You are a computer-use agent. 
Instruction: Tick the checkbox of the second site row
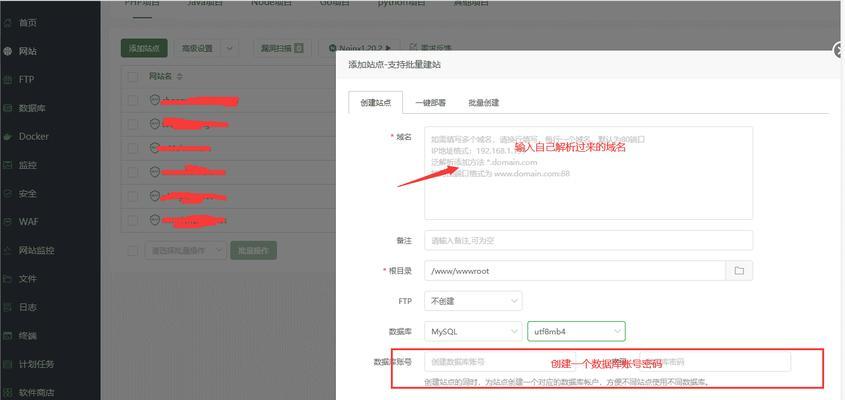[133, 124]
